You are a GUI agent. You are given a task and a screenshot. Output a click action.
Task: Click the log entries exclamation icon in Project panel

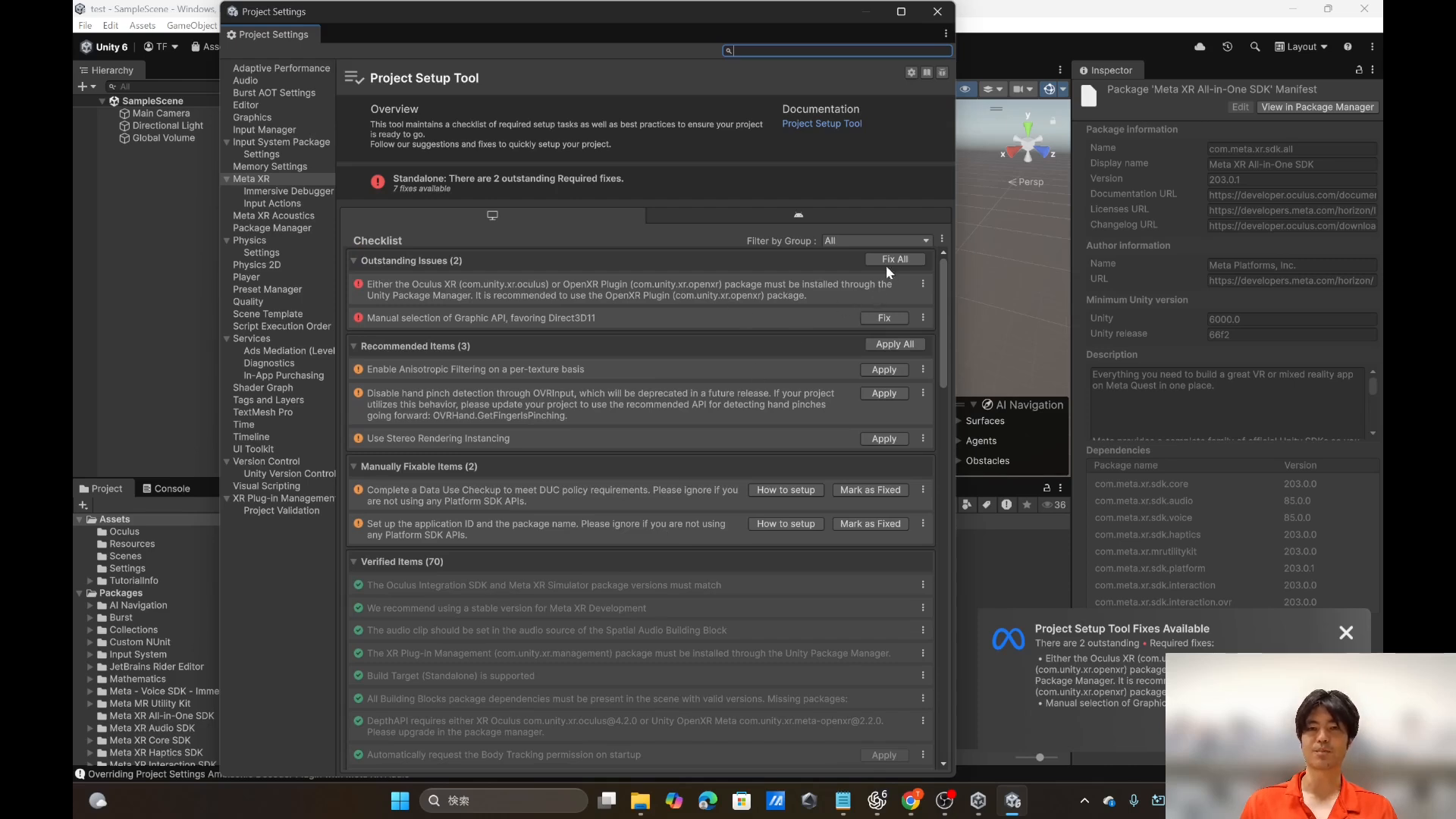tap(1006, 504)
